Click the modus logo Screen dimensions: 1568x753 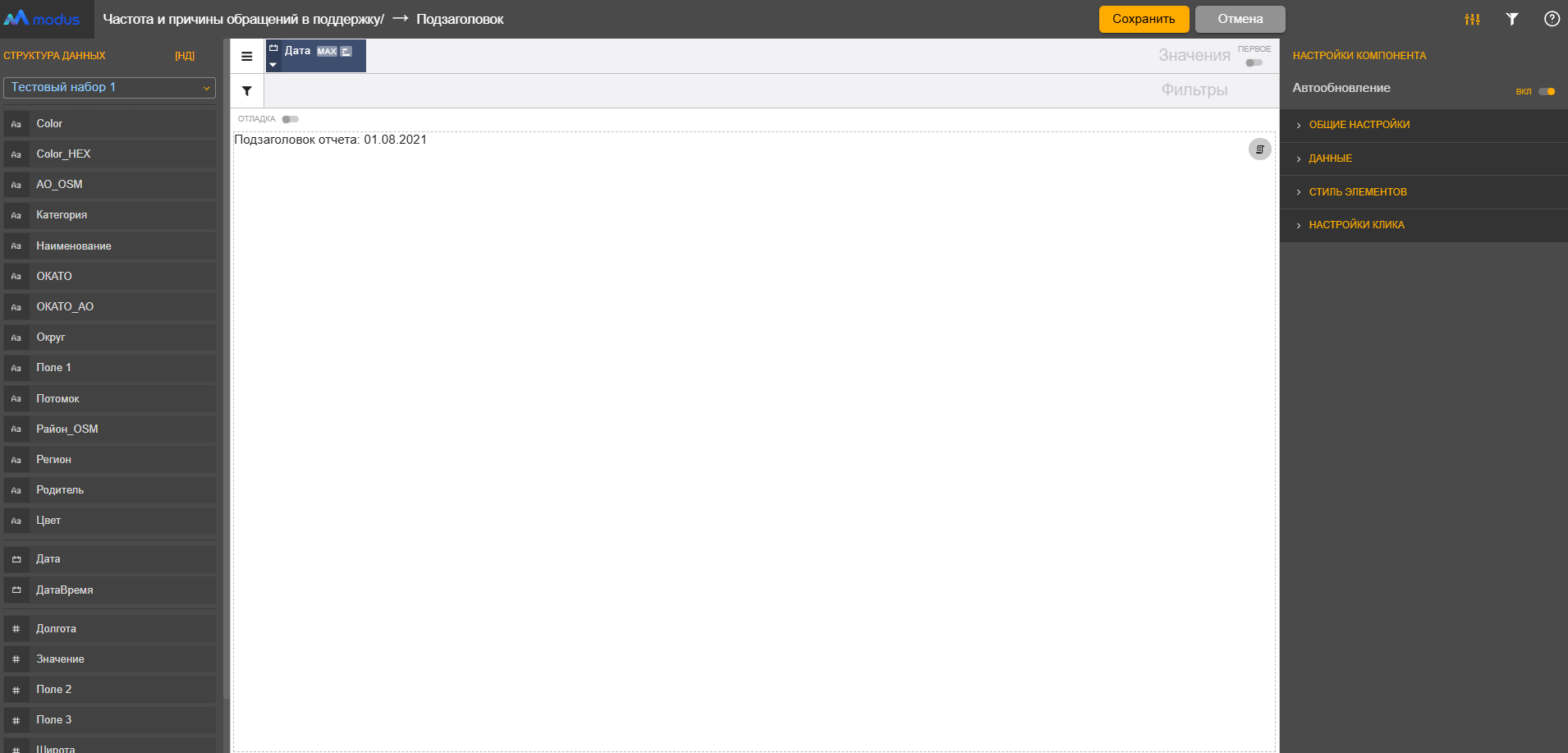(x=43, y=19)
